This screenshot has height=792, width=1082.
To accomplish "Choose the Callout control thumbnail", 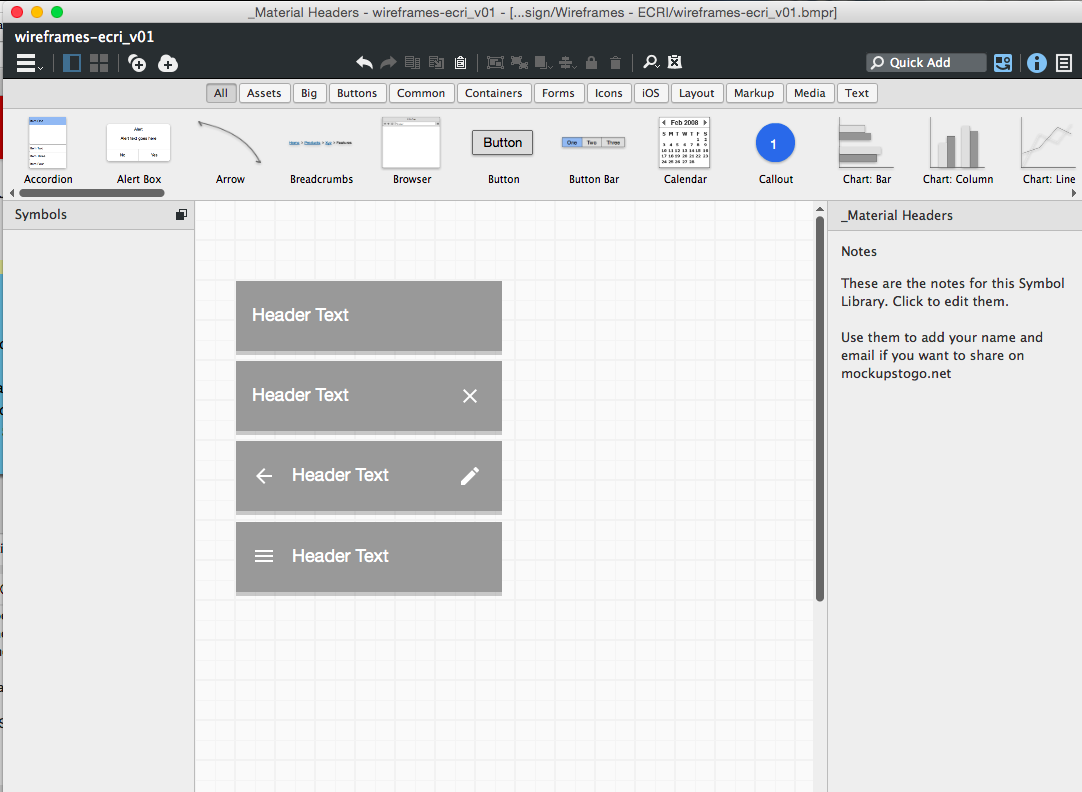I will (776, 151).
